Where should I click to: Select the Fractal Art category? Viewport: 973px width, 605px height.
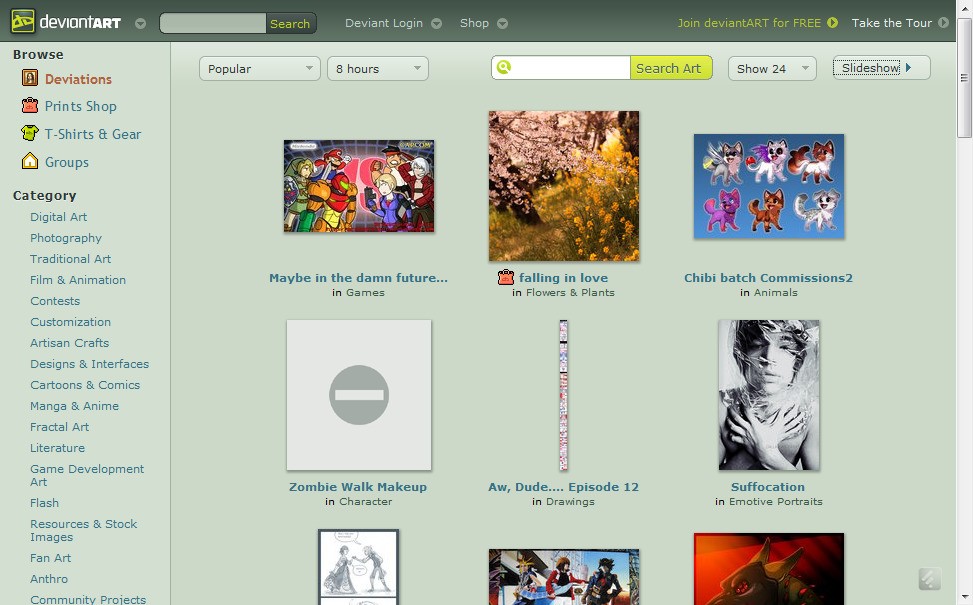[60, 427]
